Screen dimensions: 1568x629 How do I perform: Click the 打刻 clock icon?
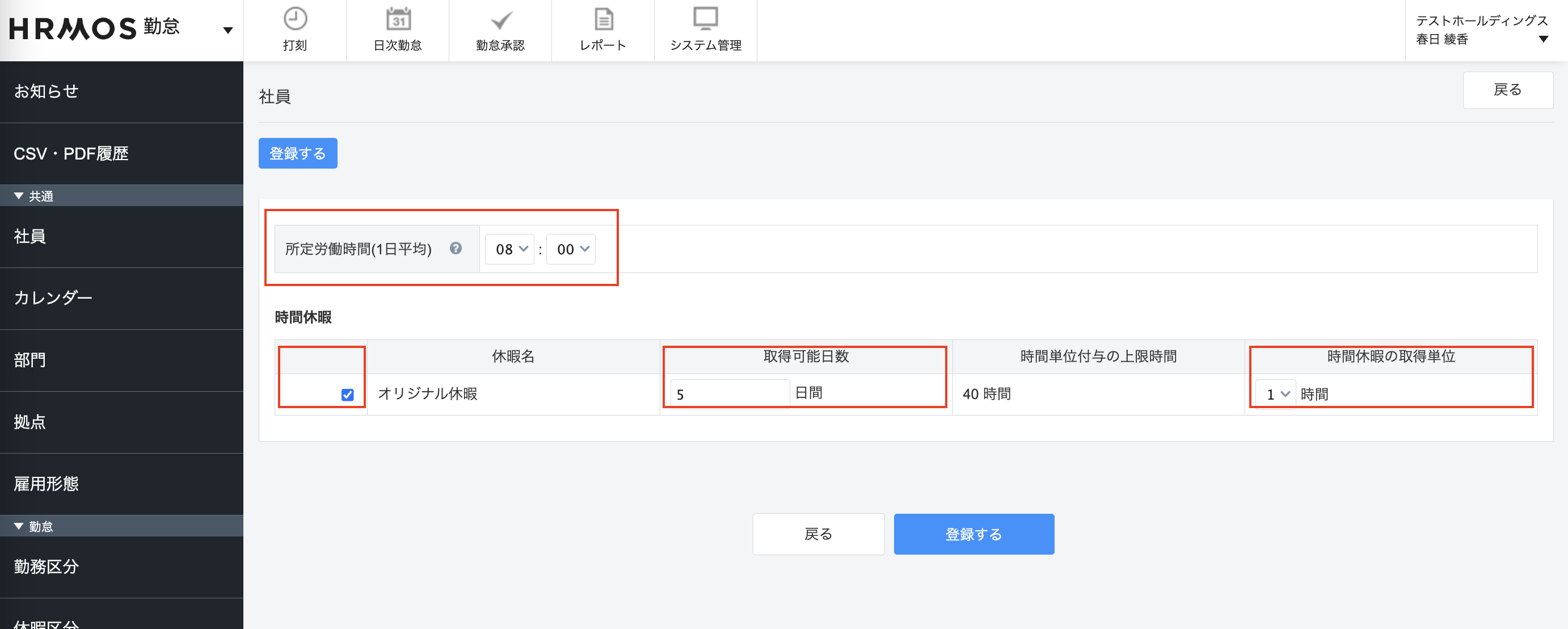tap(295, 19)
